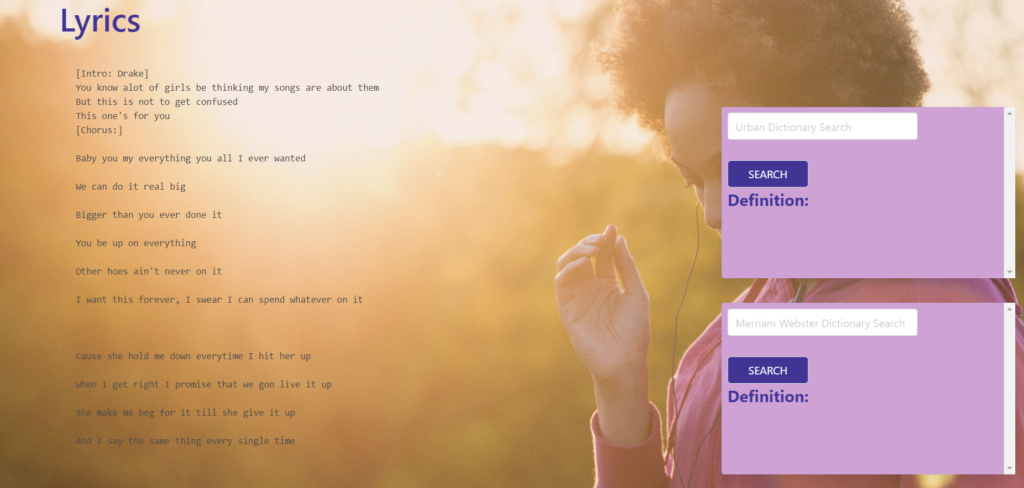Click up arrow on Merriam Webster panel scrollbar
The image size is (1024, 488).
pos(1009,309)
